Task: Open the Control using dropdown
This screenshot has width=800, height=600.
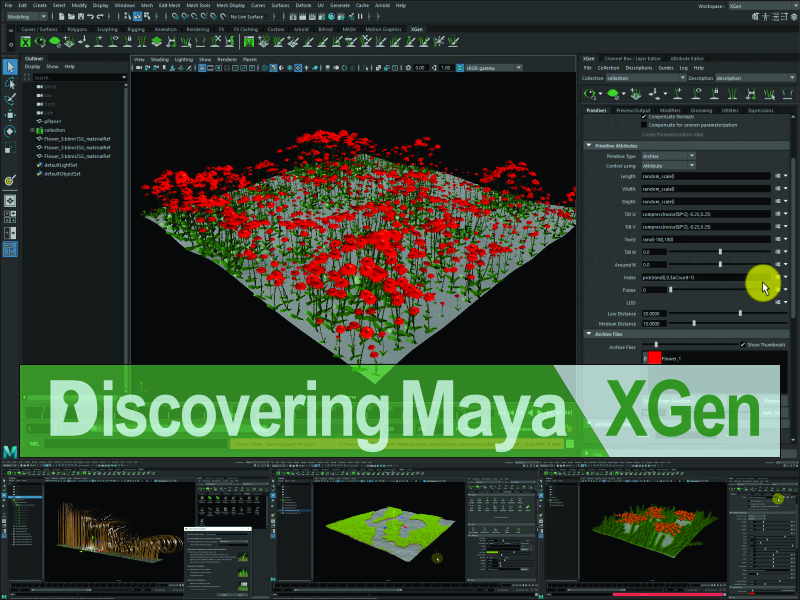Action: click(668, 166)
